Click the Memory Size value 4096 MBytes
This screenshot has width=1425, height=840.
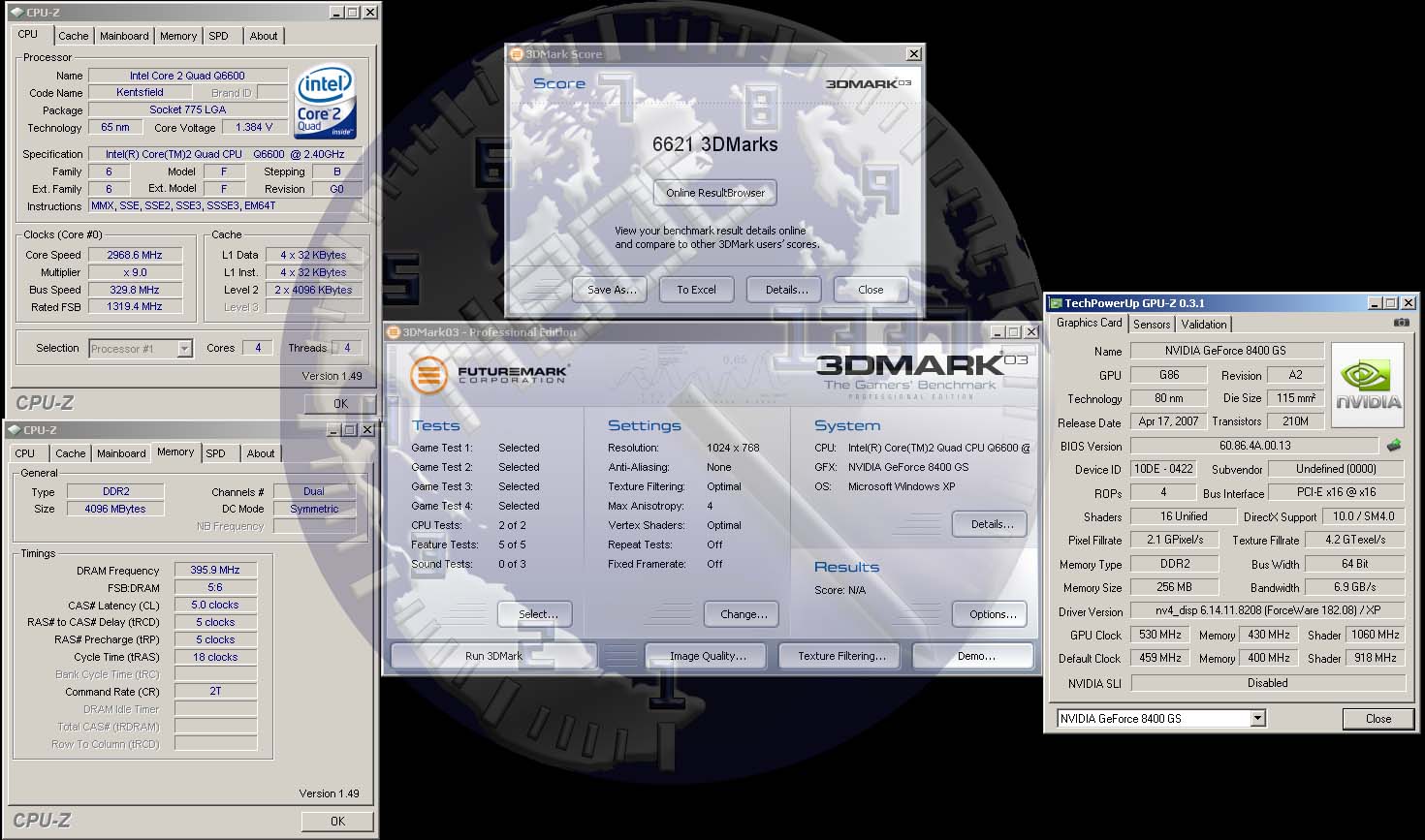point(115,509)
